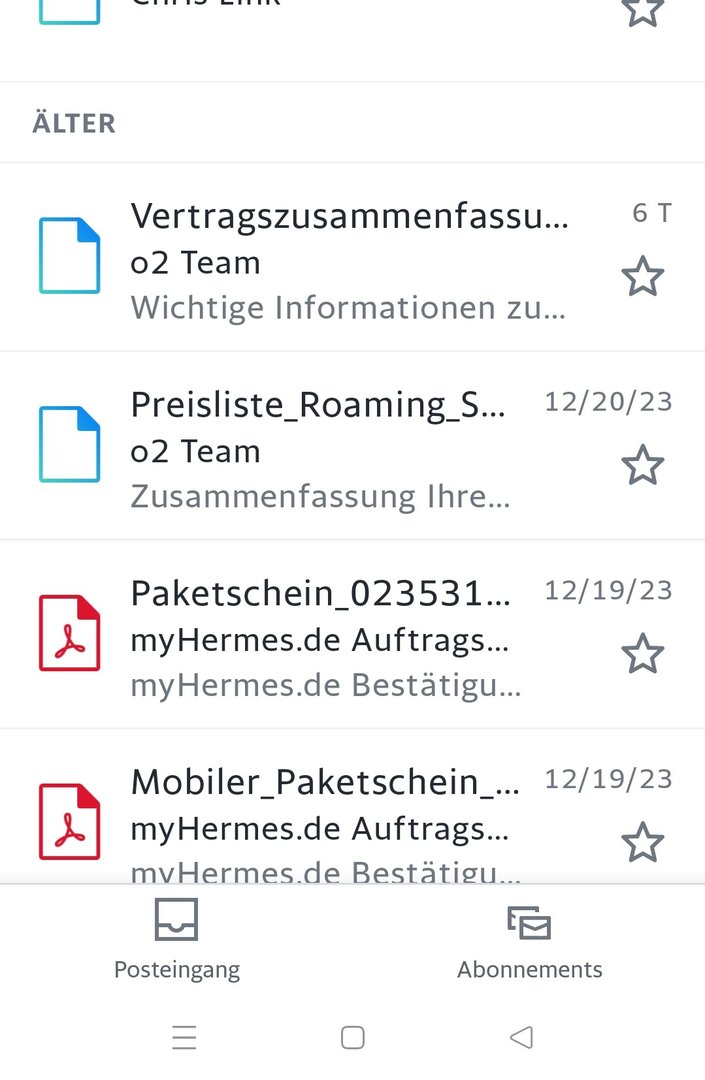This screenshot has height=1080, width=705.
Task: Open the Preisliste_Roaming file title
Action: click(x=318, y=404)
